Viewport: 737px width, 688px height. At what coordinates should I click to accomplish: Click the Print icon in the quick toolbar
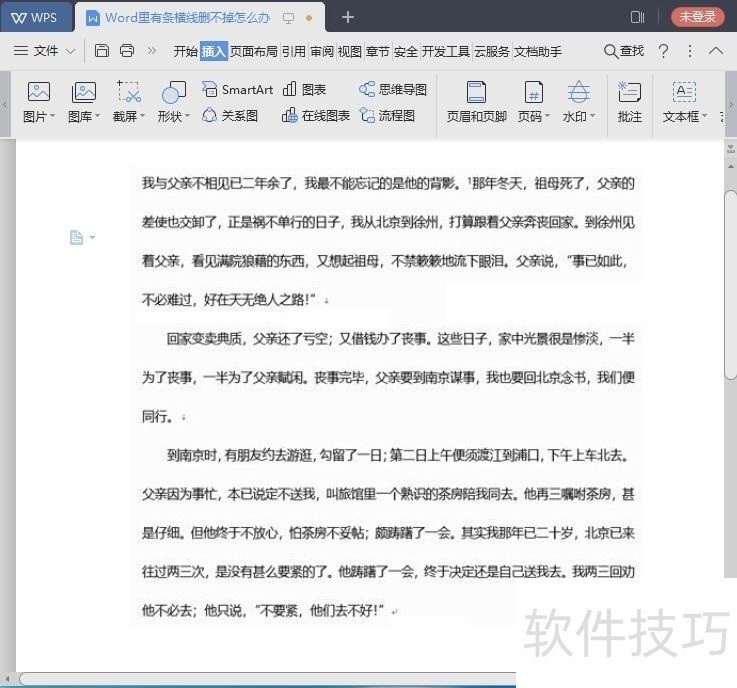pos(127,50)
